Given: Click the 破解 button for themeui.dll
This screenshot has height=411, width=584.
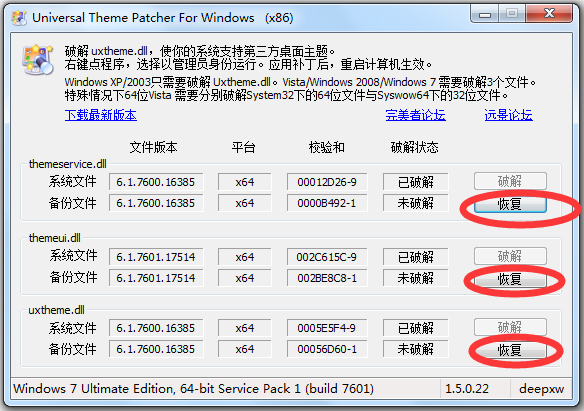Looking at the screenshot, I should pyautogui.click(x=510, y=256).
